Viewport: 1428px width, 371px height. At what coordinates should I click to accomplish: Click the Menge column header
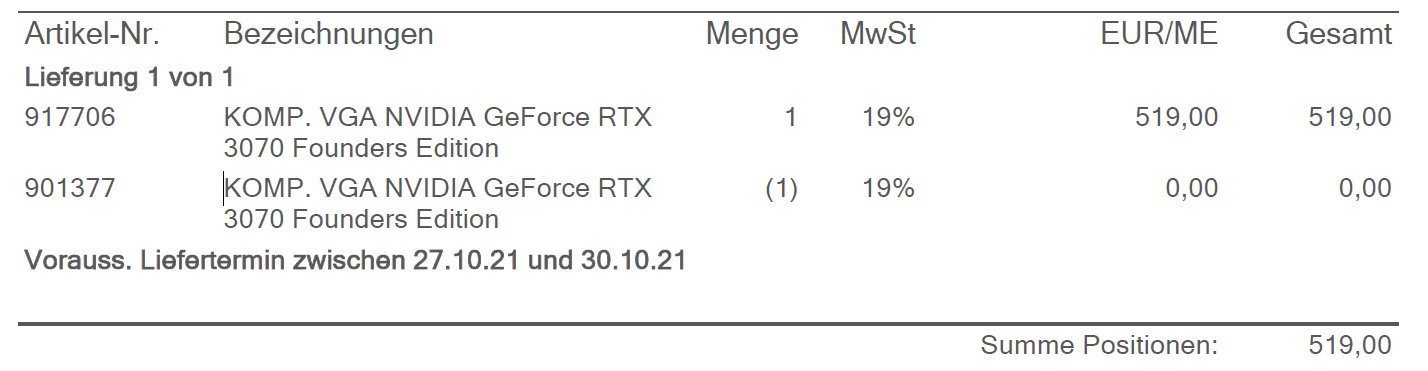click(x=752, y=35)
